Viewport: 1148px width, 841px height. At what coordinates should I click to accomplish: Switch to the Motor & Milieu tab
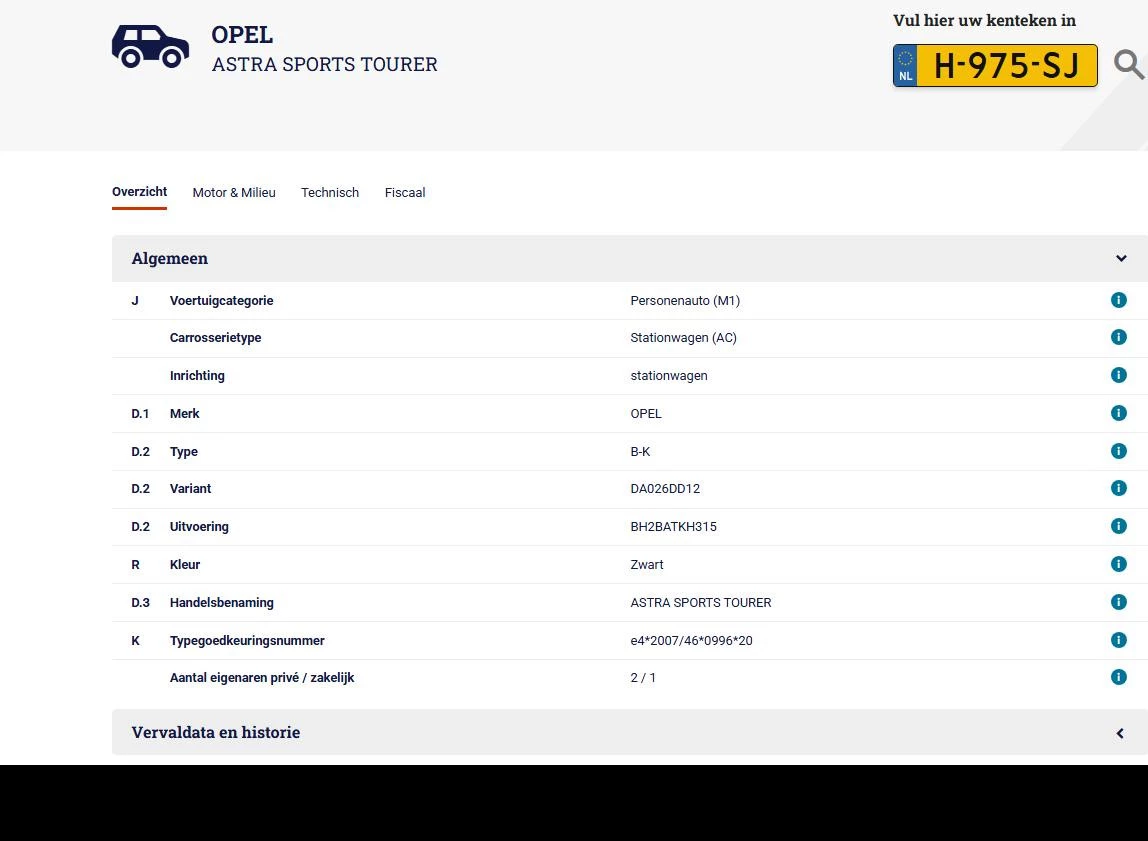234,192
